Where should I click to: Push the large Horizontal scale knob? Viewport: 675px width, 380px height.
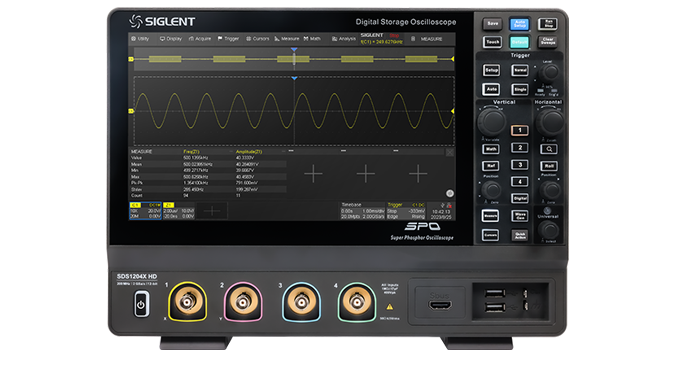click(x=550, y=122)
